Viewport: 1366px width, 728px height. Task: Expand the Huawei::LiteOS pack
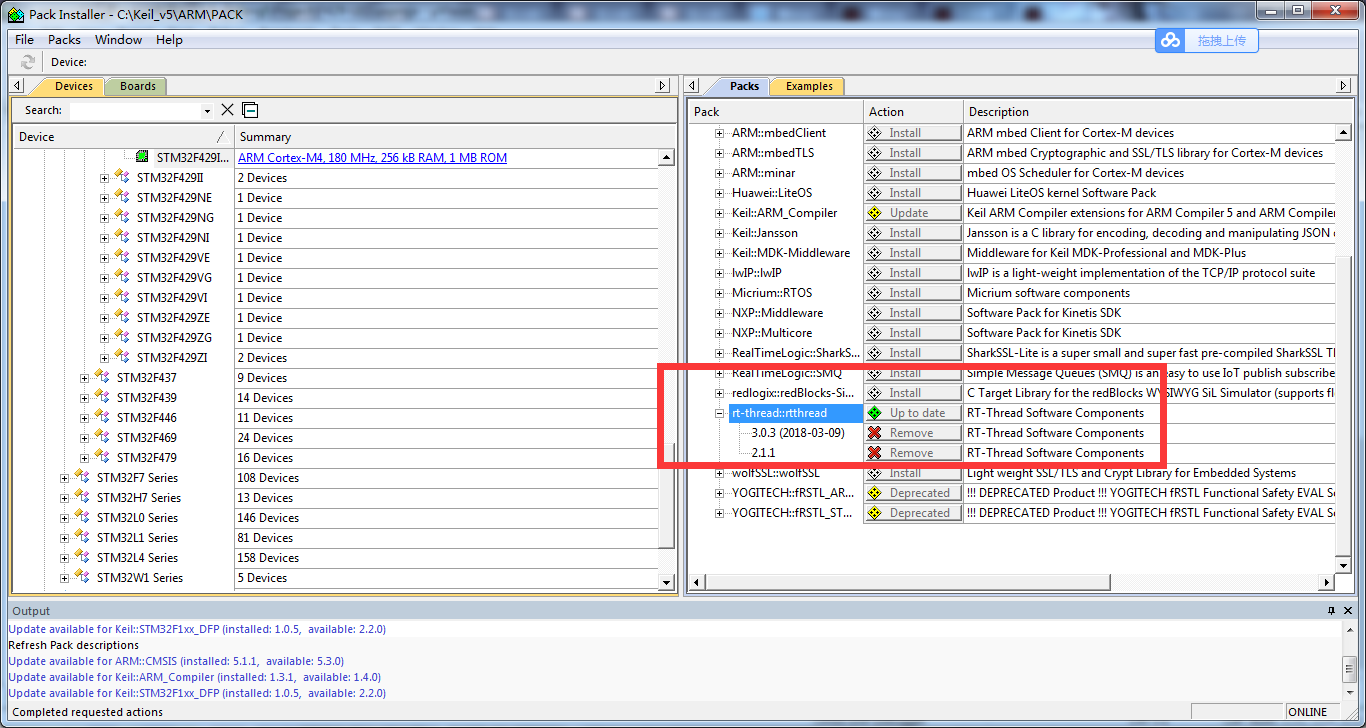(719, 193)
